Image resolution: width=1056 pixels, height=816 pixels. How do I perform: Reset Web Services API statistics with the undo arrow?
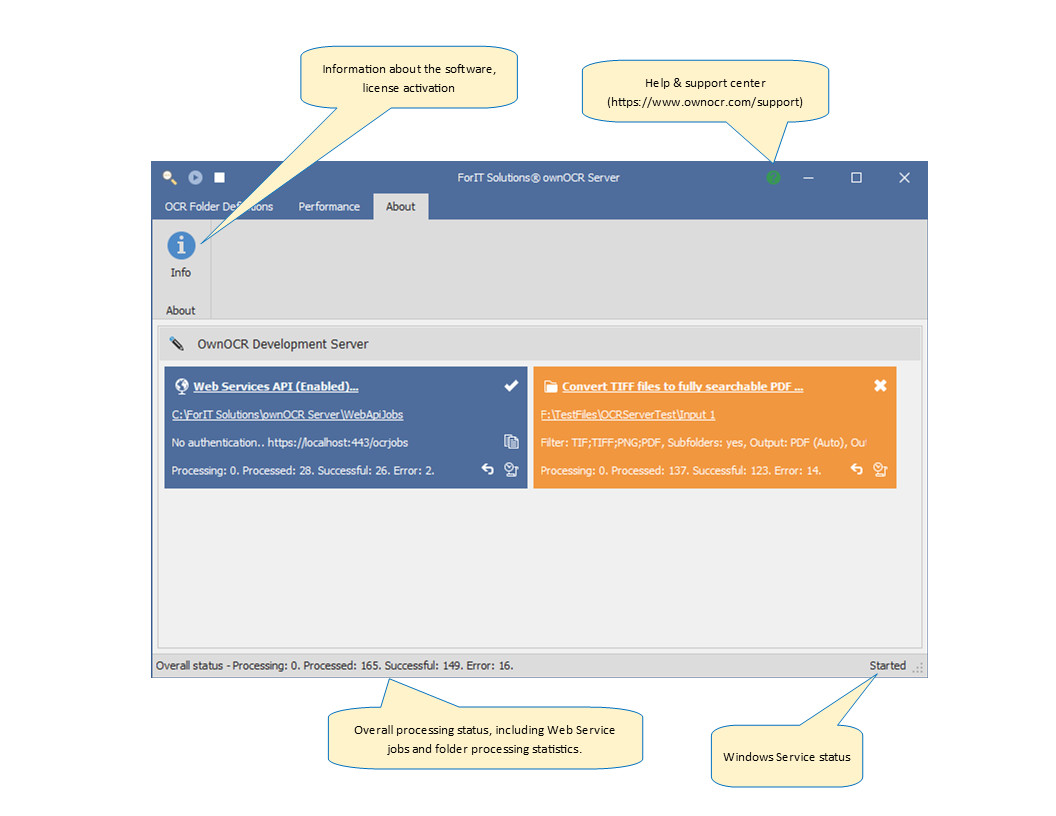488,469
